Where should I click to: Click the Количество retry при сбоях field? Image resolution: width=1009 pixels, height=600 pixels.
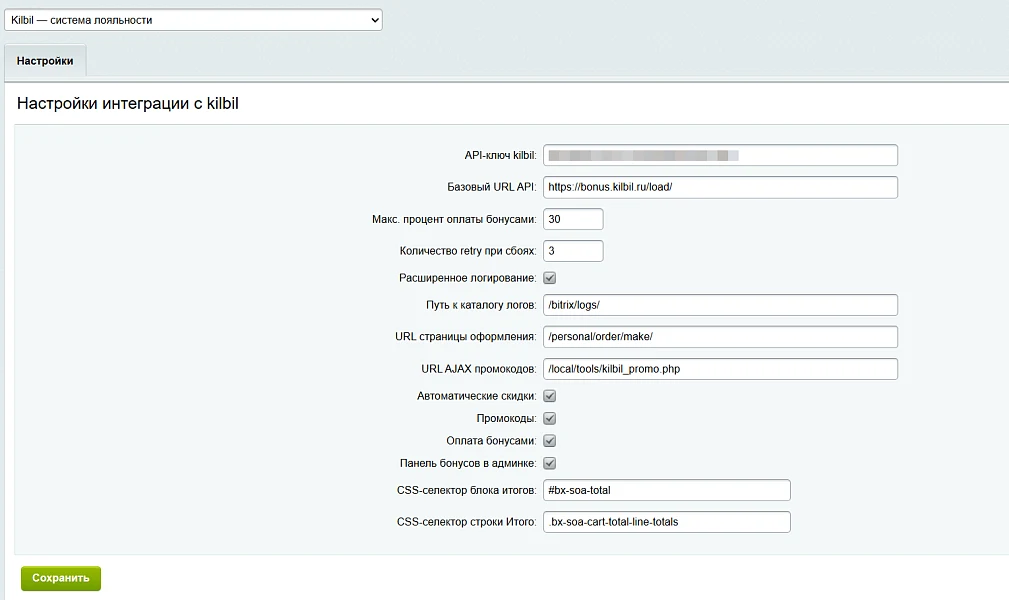(x=573, y=251)
